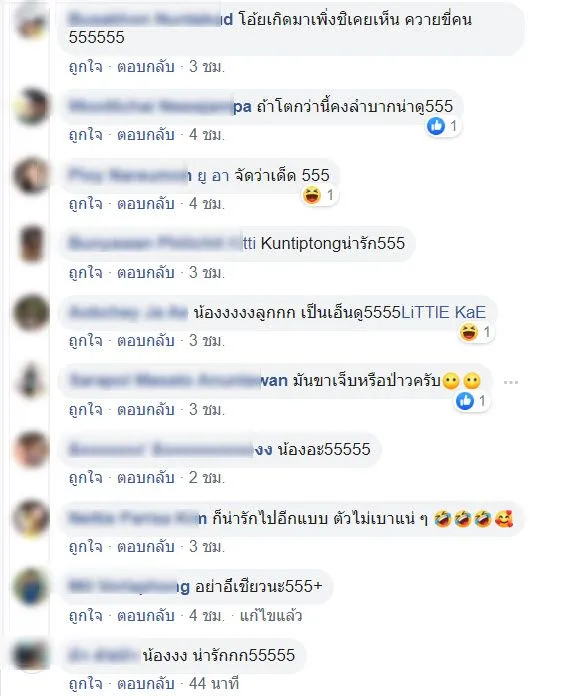The width and height of the screenshot is (562, 696).
Task: Click the 2 ชม. timestamp under น้องอะ55555
Action: click(x=206, y=478)
